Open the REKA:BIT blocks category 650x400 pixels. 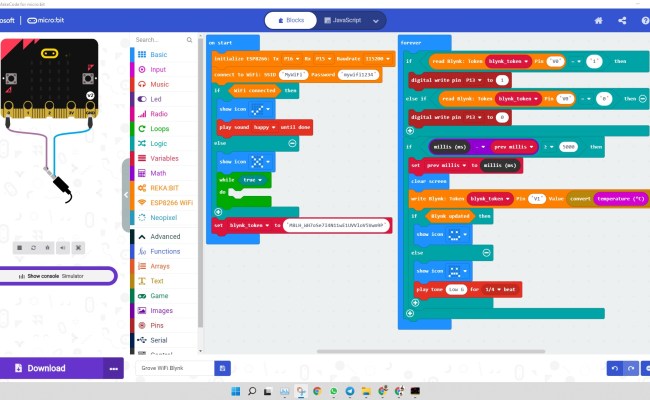tap(163, 188)
